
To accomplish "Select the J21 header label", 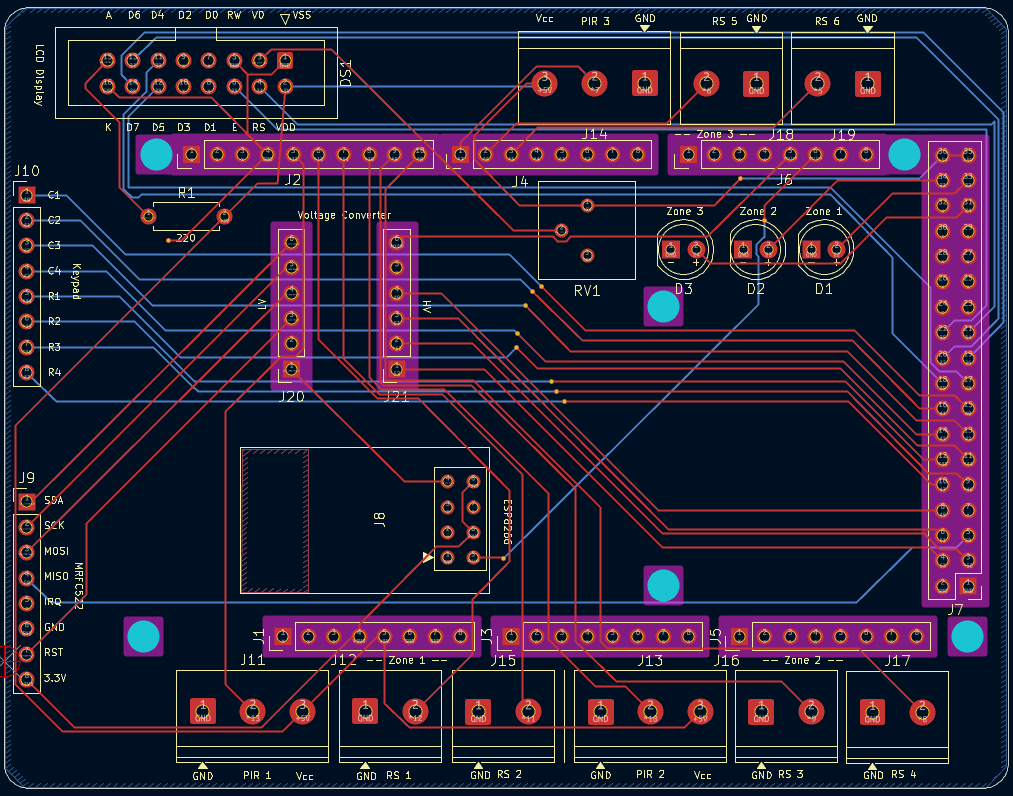I will coord(396,396).
